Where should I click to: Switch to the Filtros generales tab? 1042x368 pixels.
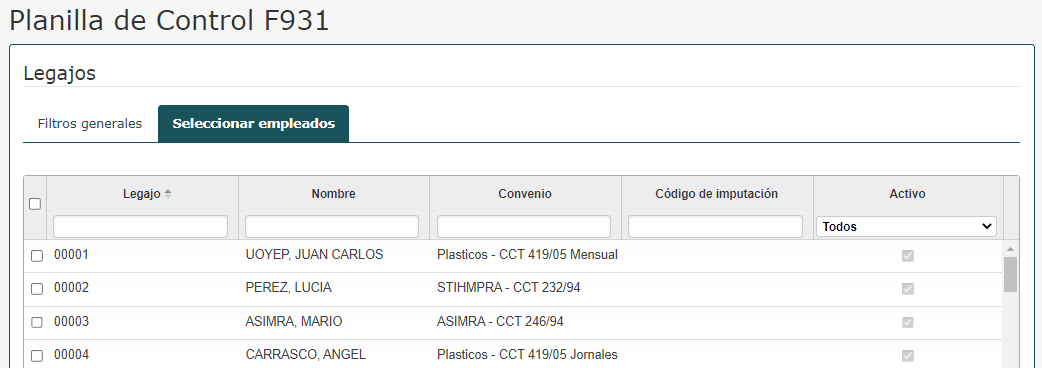[90, 124]
